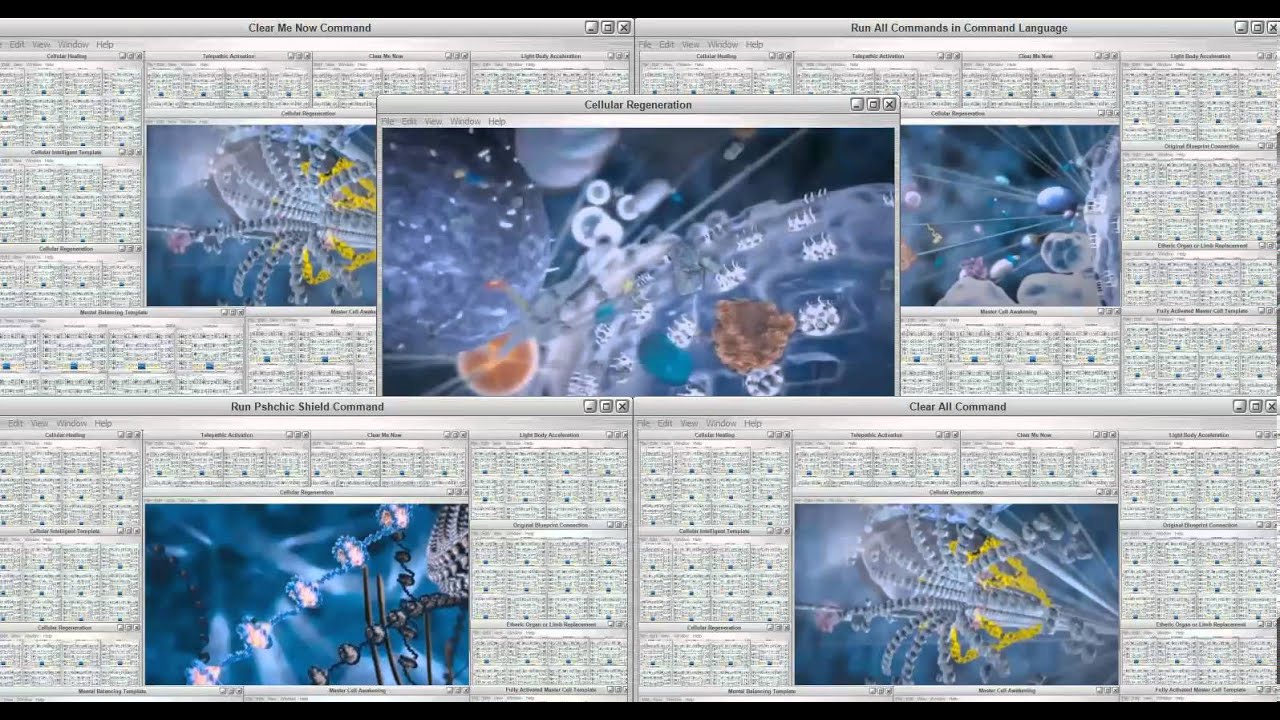The width and height of the screenshot is (1280, 720).
Task: Open Help menu in Run All Commands window
Action: (x=755, y=44)
